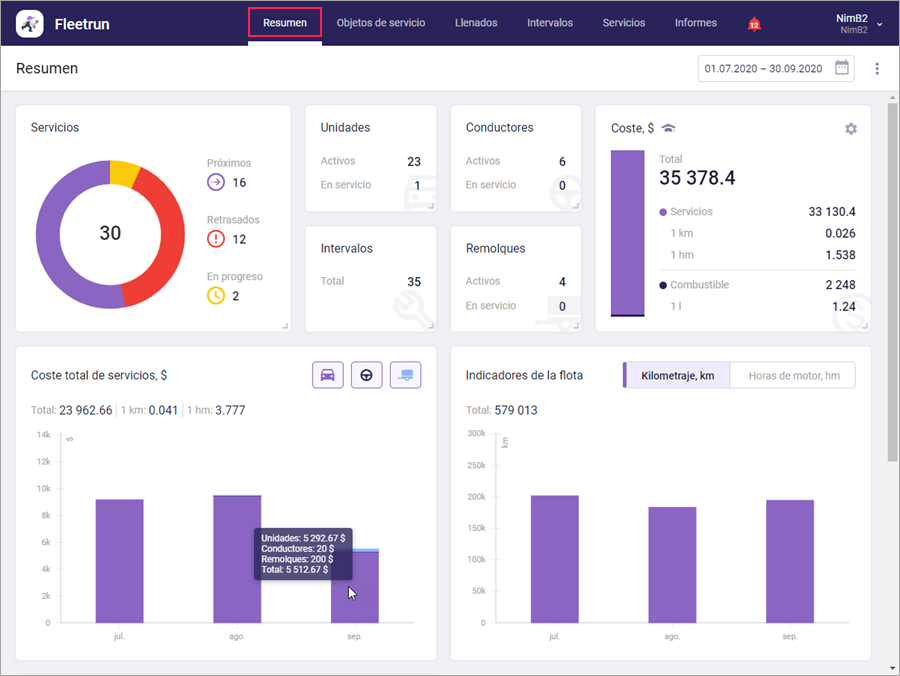Toggle the drivers steering wheel filter

[366, 375]
